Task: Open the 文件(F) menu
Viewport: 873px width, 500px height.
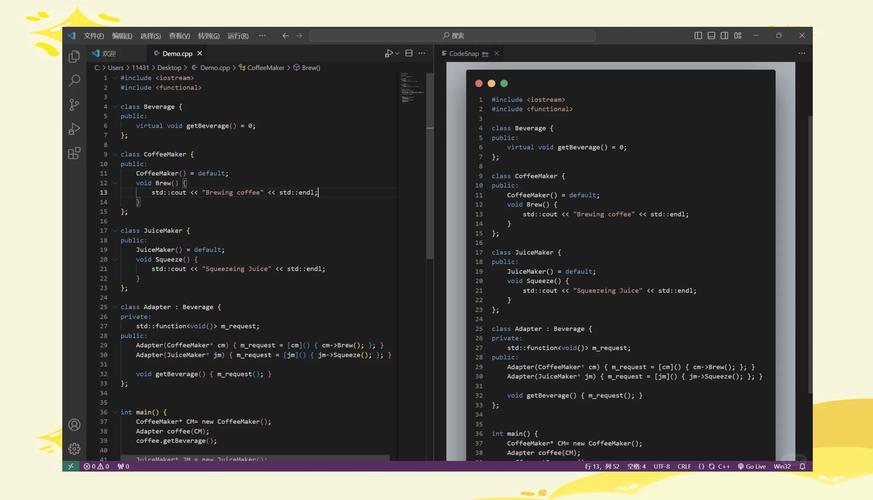Action: [x=94, y=35]
